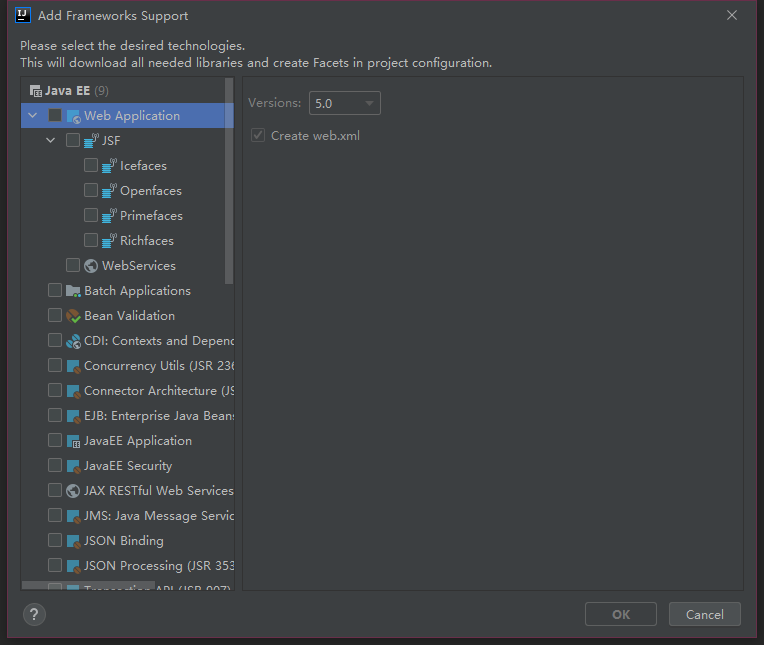Enable the JSF checkbox
The width and height of the screenshot is (764, 645).
(73, 140)
